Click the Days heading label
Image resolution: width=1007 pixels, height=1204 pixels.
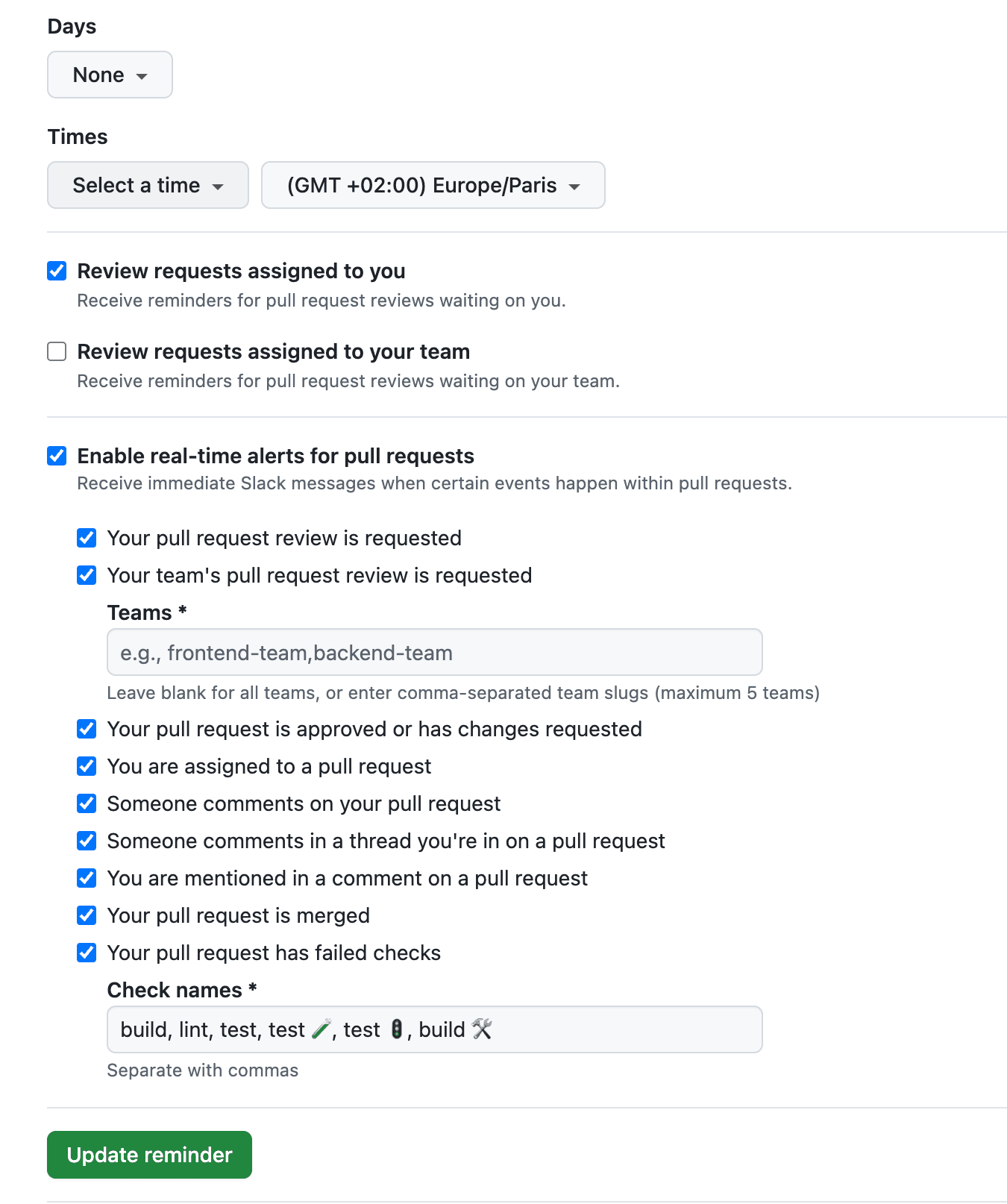(72, 26)
